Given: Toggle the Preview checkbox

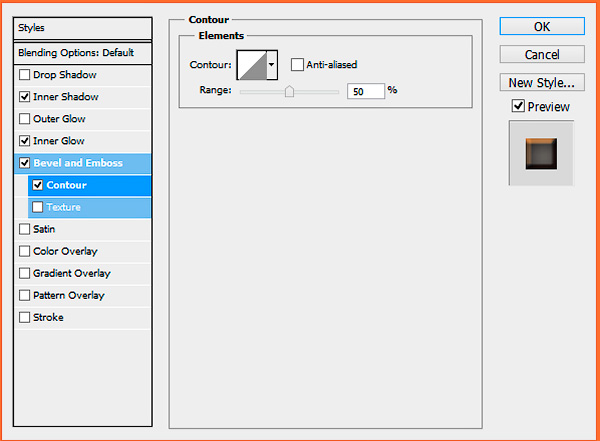Looking at the screenshot, I should coord(518,106).
